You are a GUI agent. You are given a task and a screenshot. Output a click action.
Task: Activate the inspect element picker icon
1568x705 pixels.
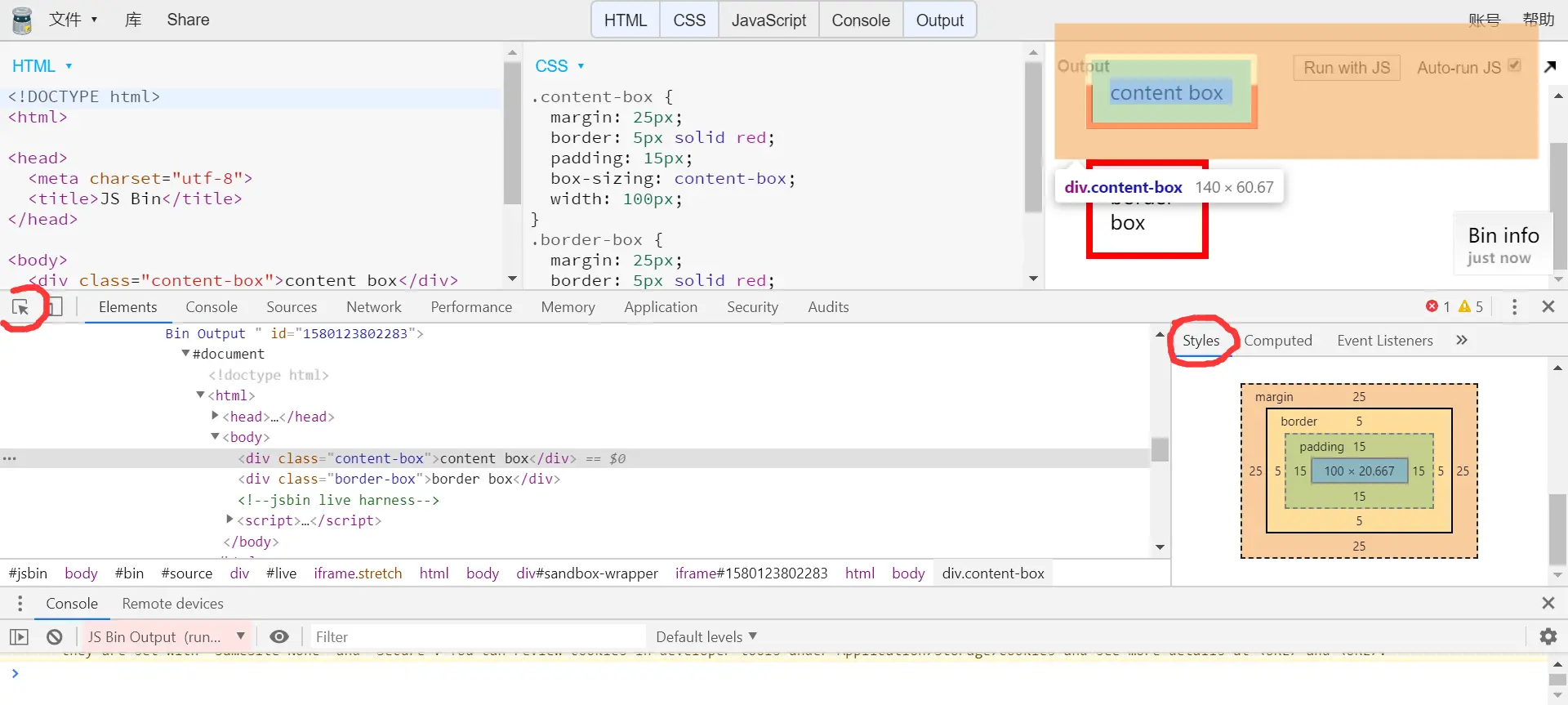[20, 307]
